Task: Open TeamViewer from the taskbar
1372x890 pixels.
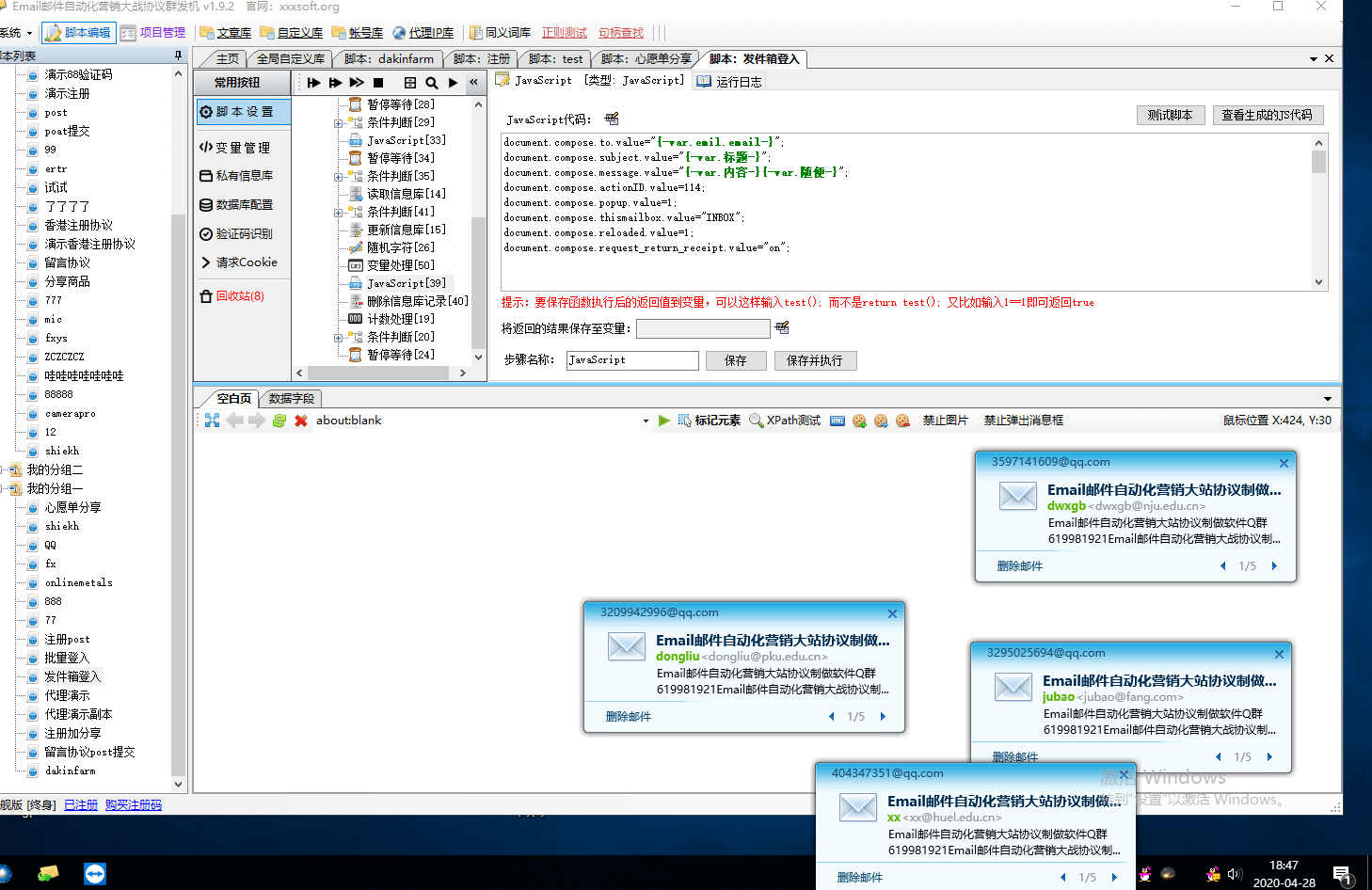Action: pyautogui.click(x=95, y=873)
